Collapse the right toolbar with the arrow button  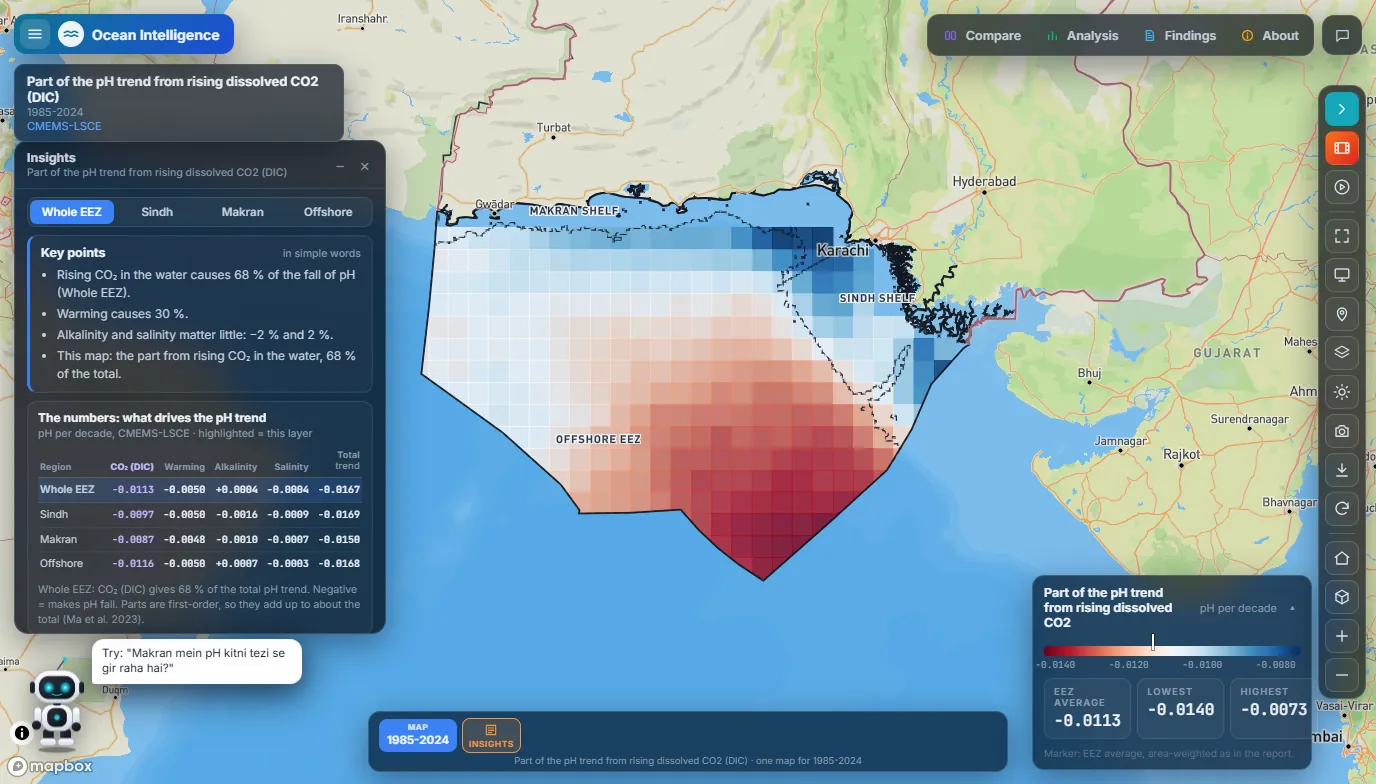tap(1342, 108)
